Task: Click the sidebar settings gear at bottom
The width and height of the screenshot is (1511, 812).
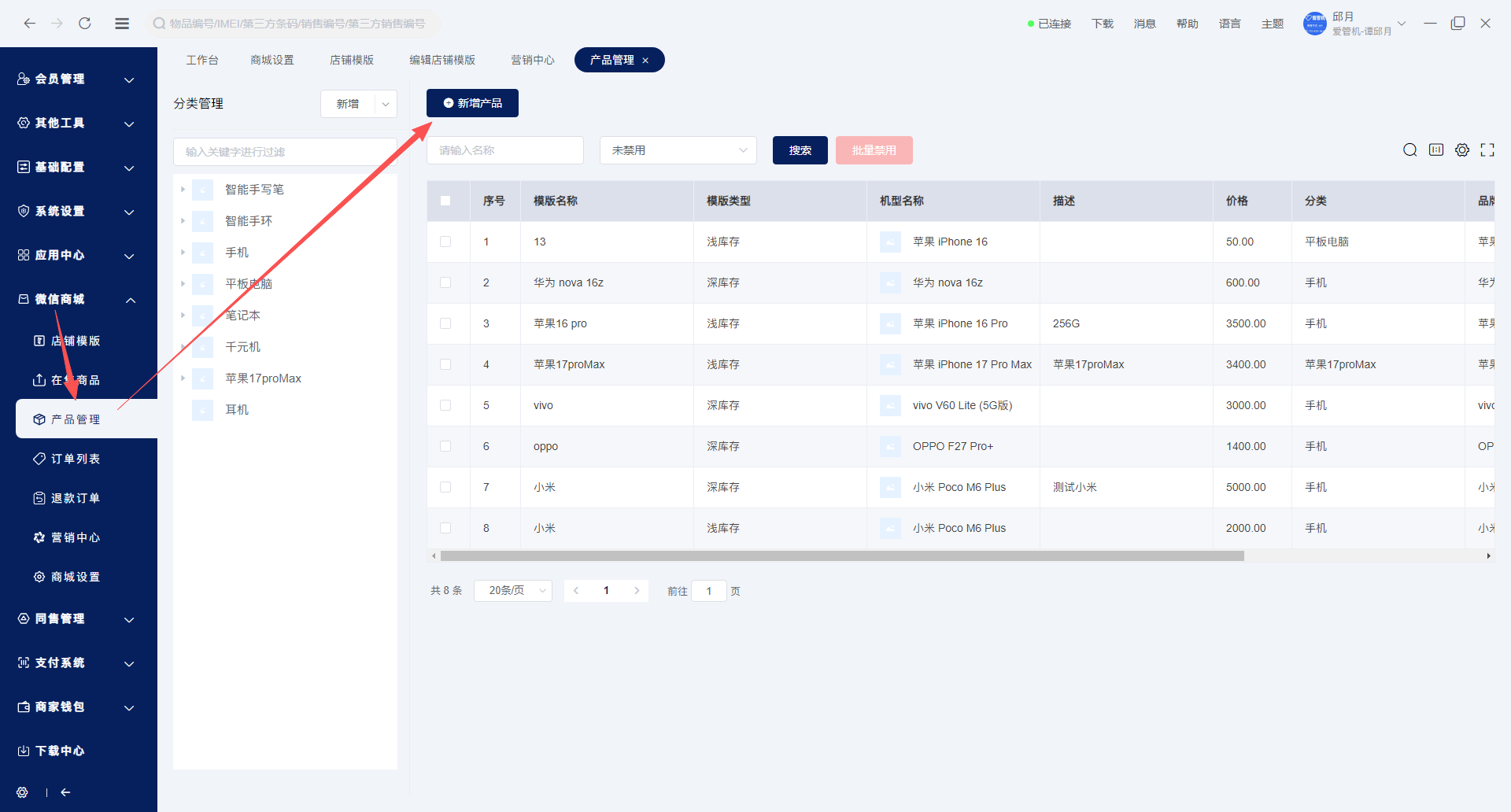Action: point(22,792)
